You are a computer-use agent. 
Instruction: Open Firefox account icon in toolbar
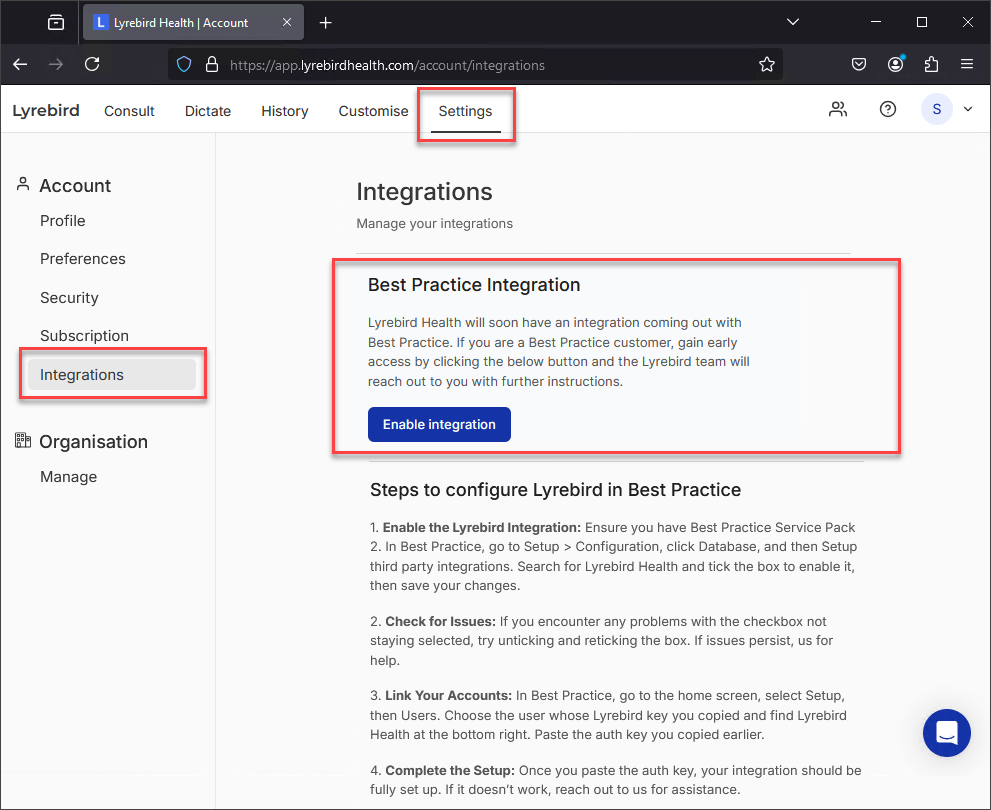point(896,64)
